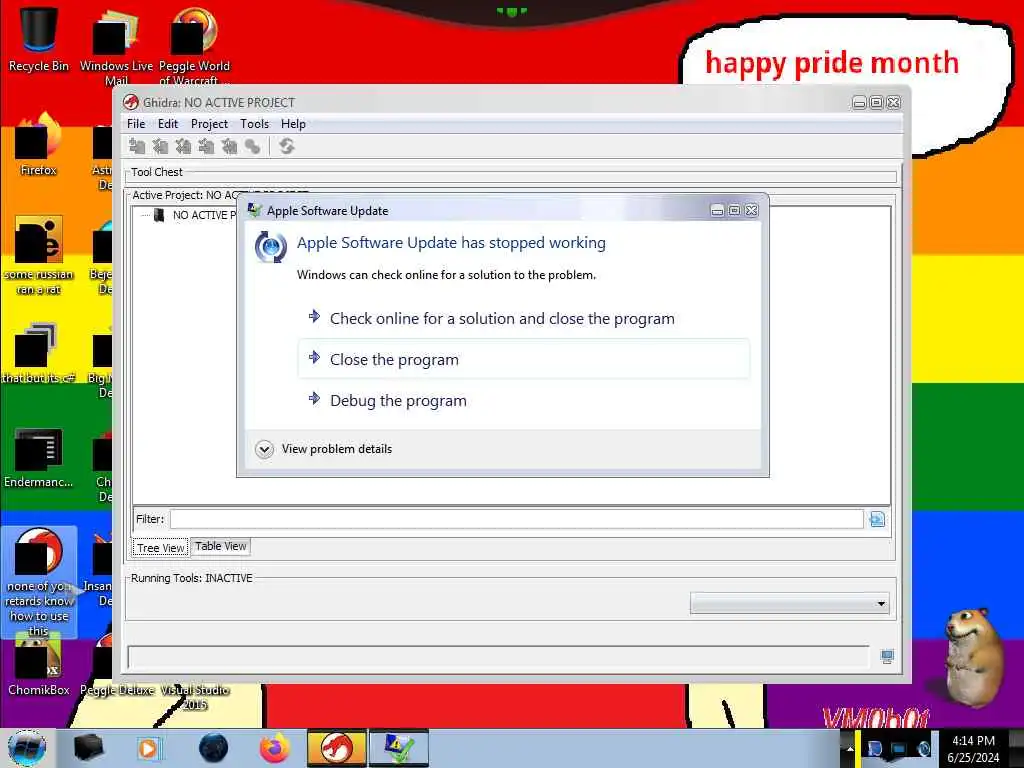Open the Tools menu in Ghidra
This screenshot has height=768, width=1024.
tap(254, 124)
